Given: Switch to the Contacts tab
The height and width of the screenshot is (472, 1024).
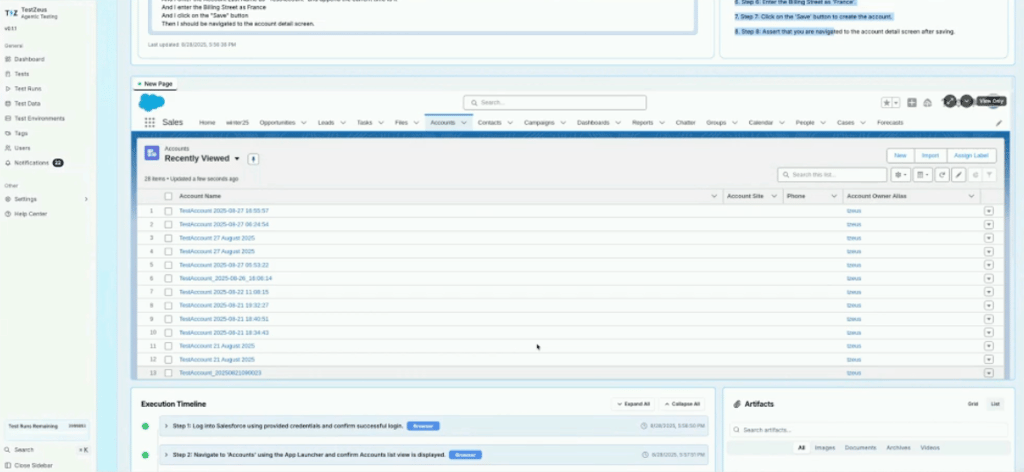Looking at the screenshot, I should (490, 123).
